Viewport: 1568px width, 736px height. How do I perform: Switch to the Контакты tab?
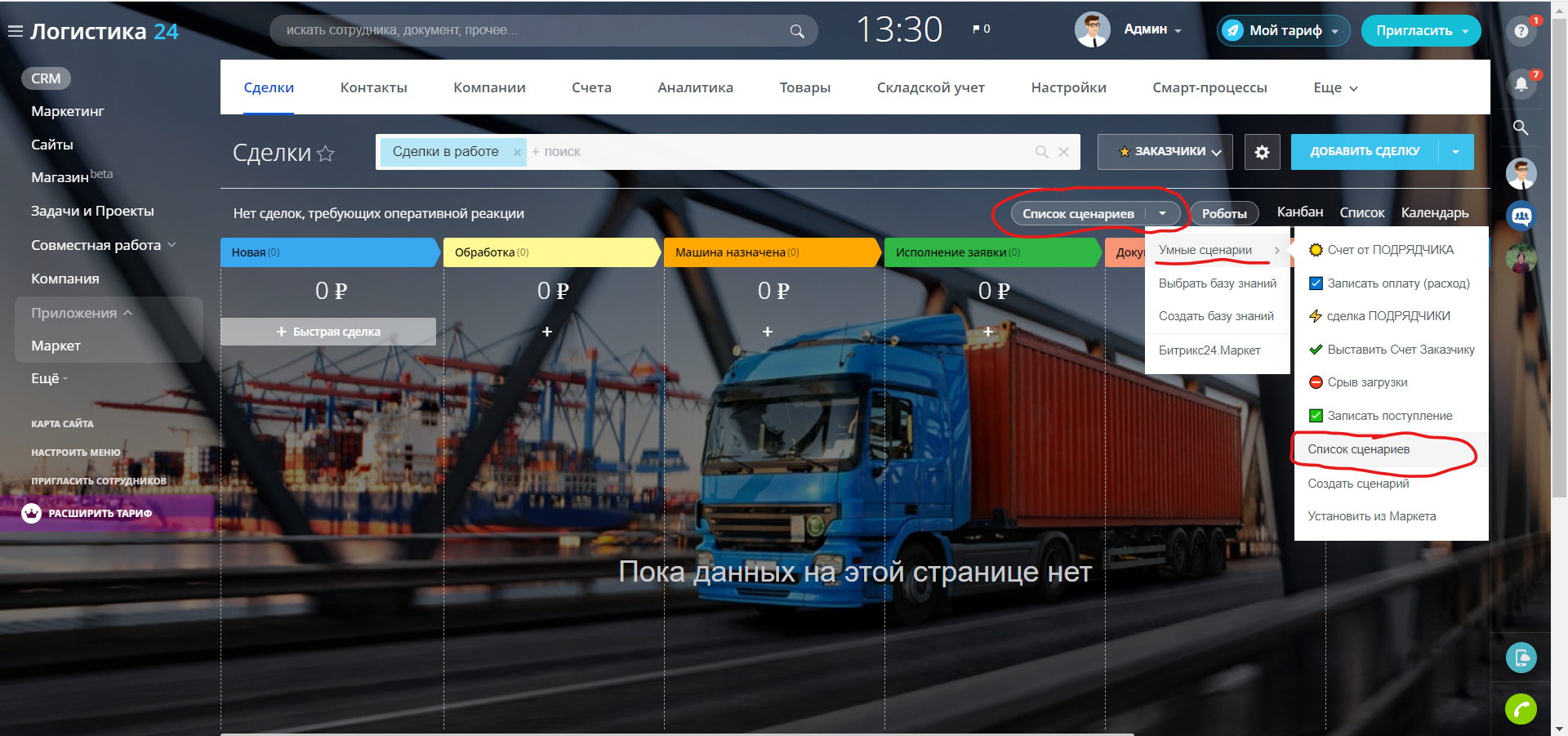click(374, 88)
